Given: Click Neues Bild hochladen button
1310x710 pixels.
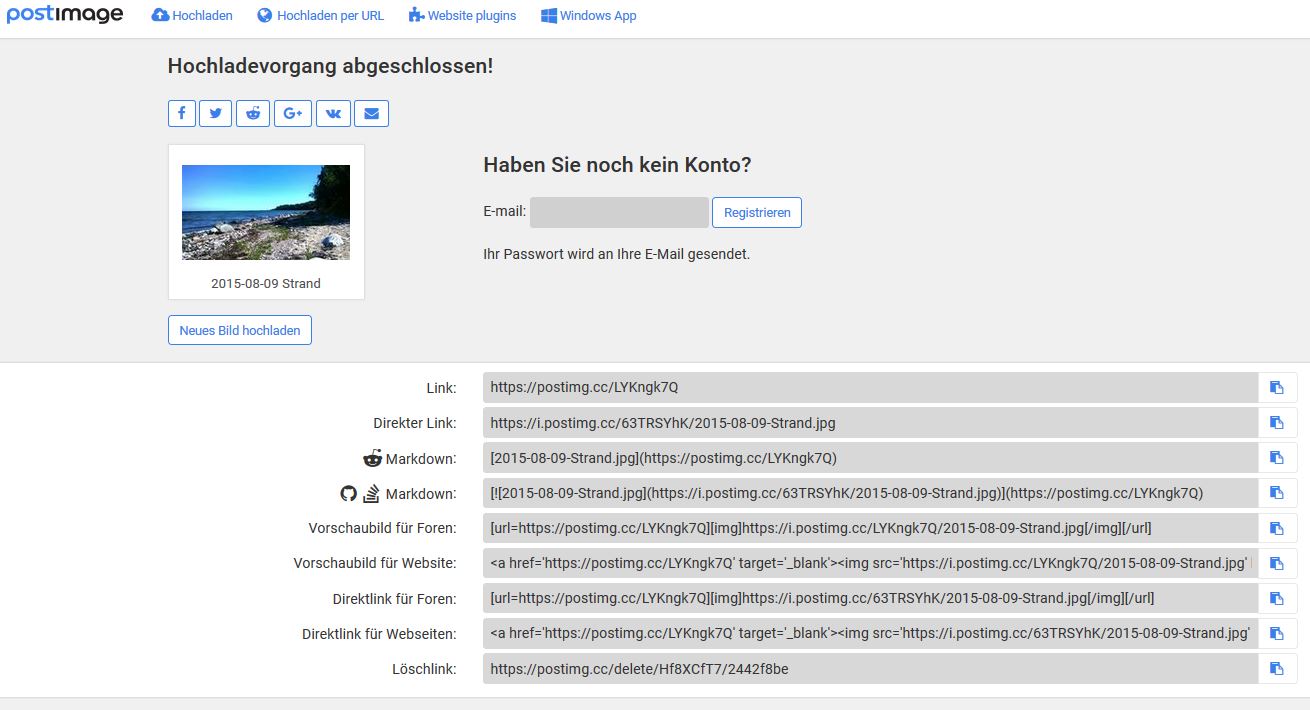Looking at the screenshot, I should click(x=240, y=330).
